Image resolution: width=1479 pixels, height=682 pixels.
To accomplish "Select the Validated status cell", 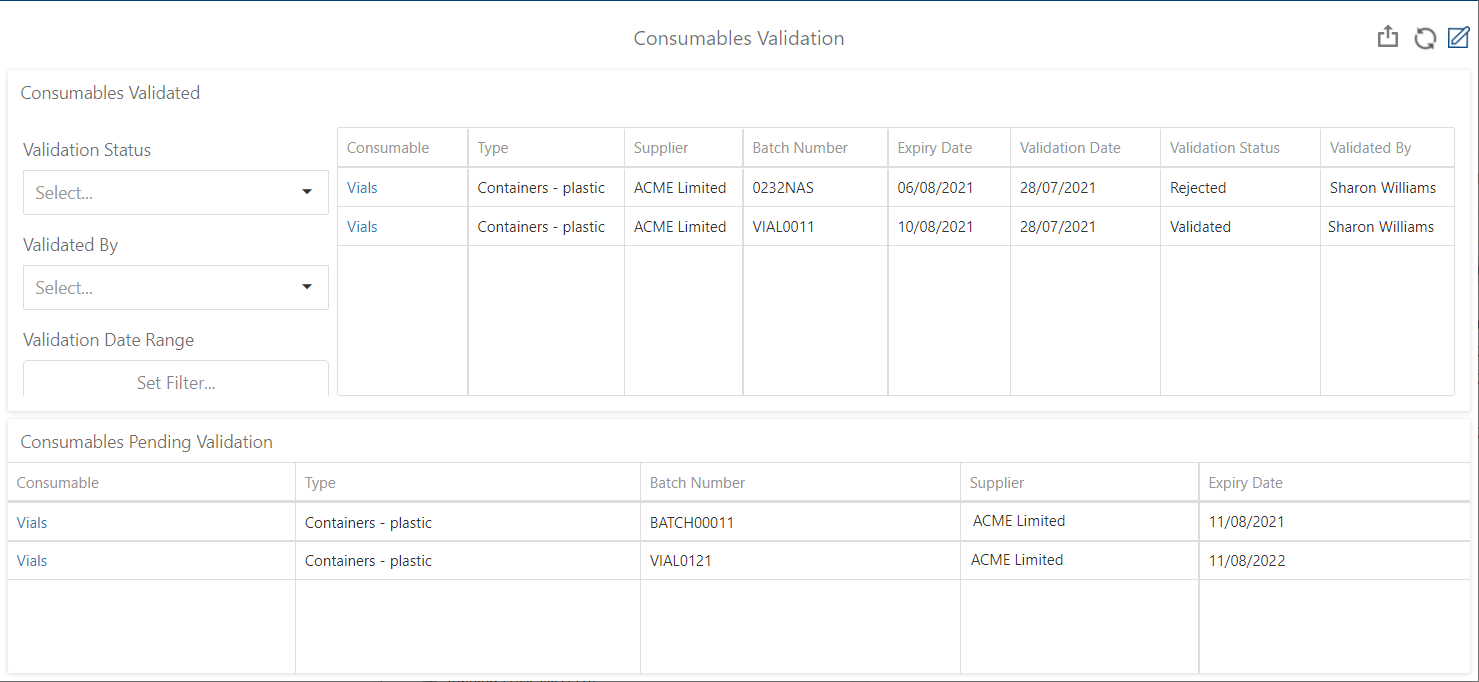I will (1200, 226).
